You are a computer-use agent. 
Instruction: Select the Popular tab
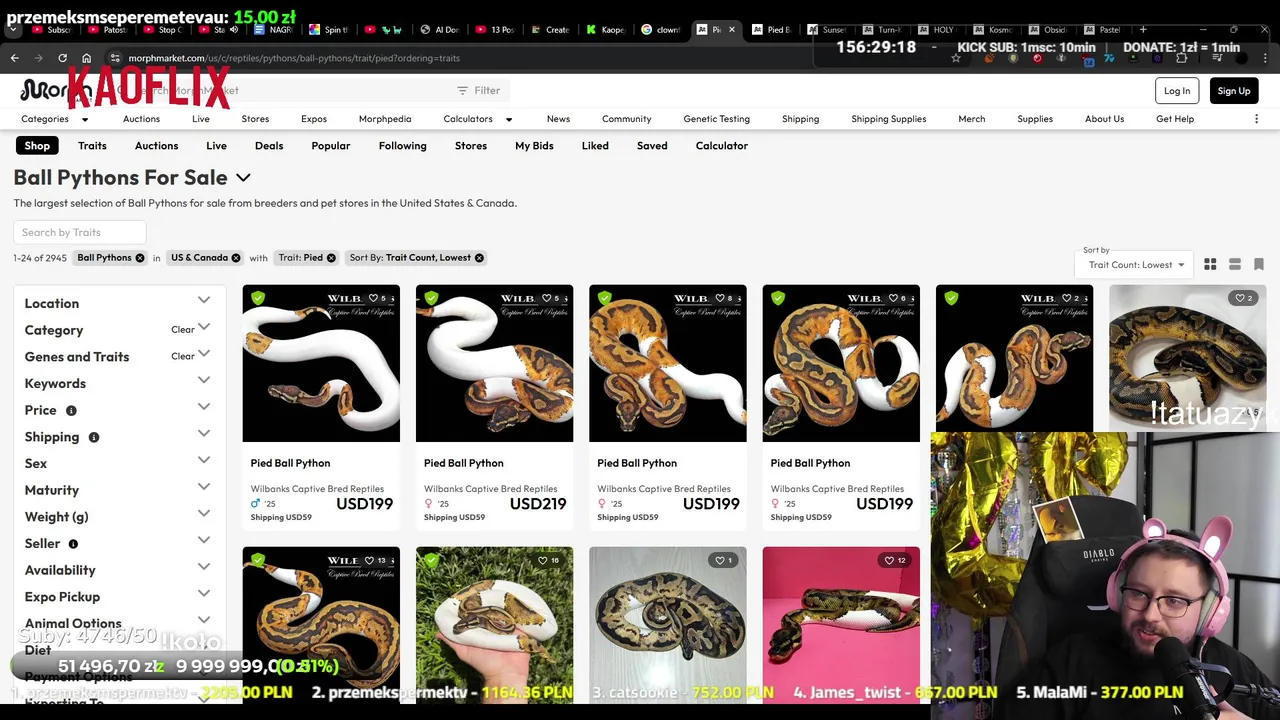331,146
